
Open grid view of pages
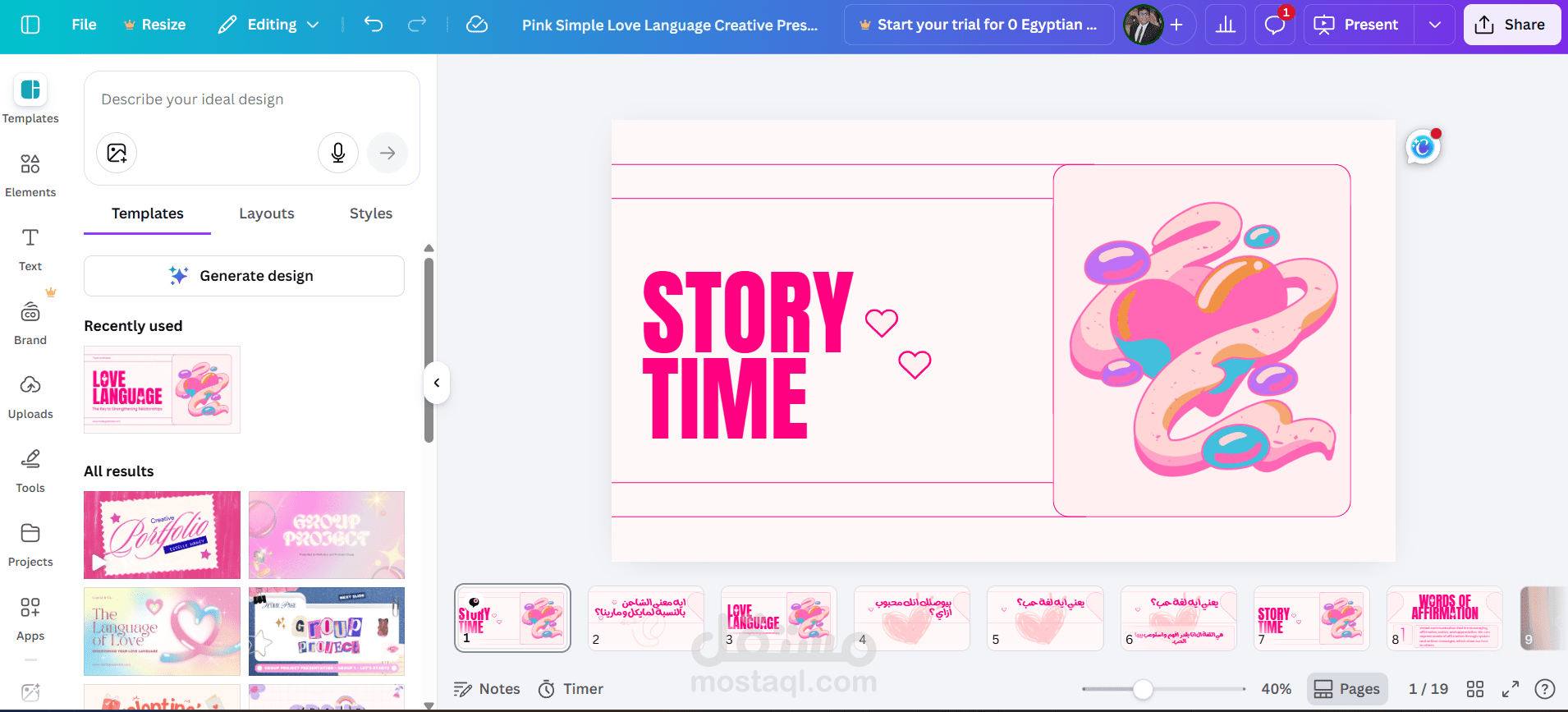[1475, 689]
